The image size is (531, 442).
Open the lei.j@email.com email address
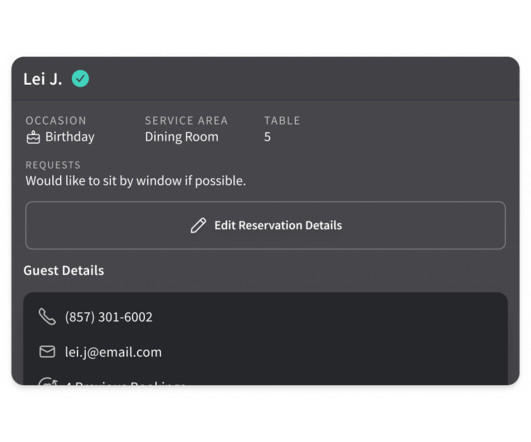coord(113,352)
